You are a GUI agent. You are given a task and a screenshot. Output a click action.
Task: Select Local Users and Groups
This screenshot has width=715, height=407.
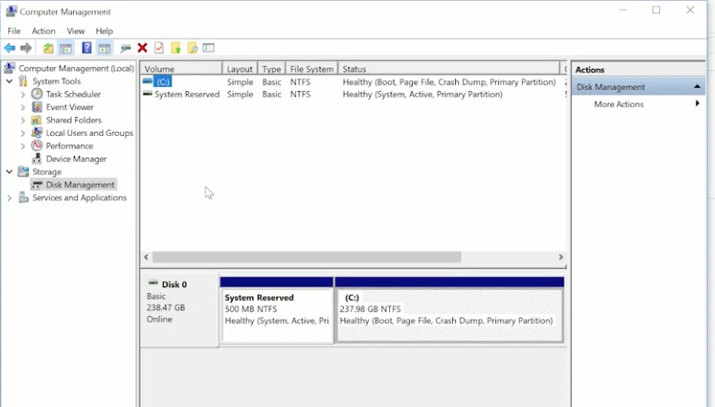click(x=89, y=133)
